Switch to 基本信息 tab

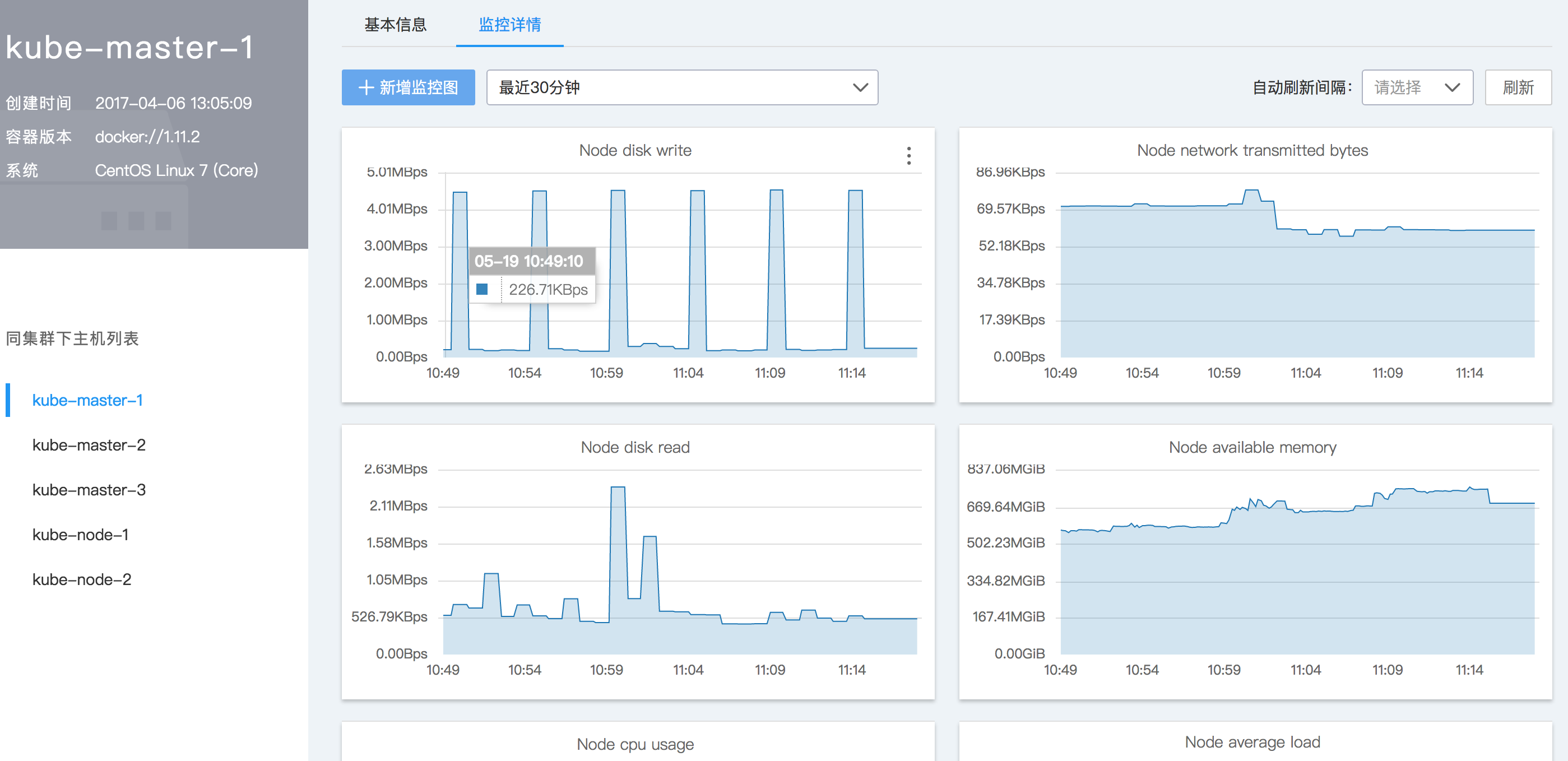tap(395, 25)
